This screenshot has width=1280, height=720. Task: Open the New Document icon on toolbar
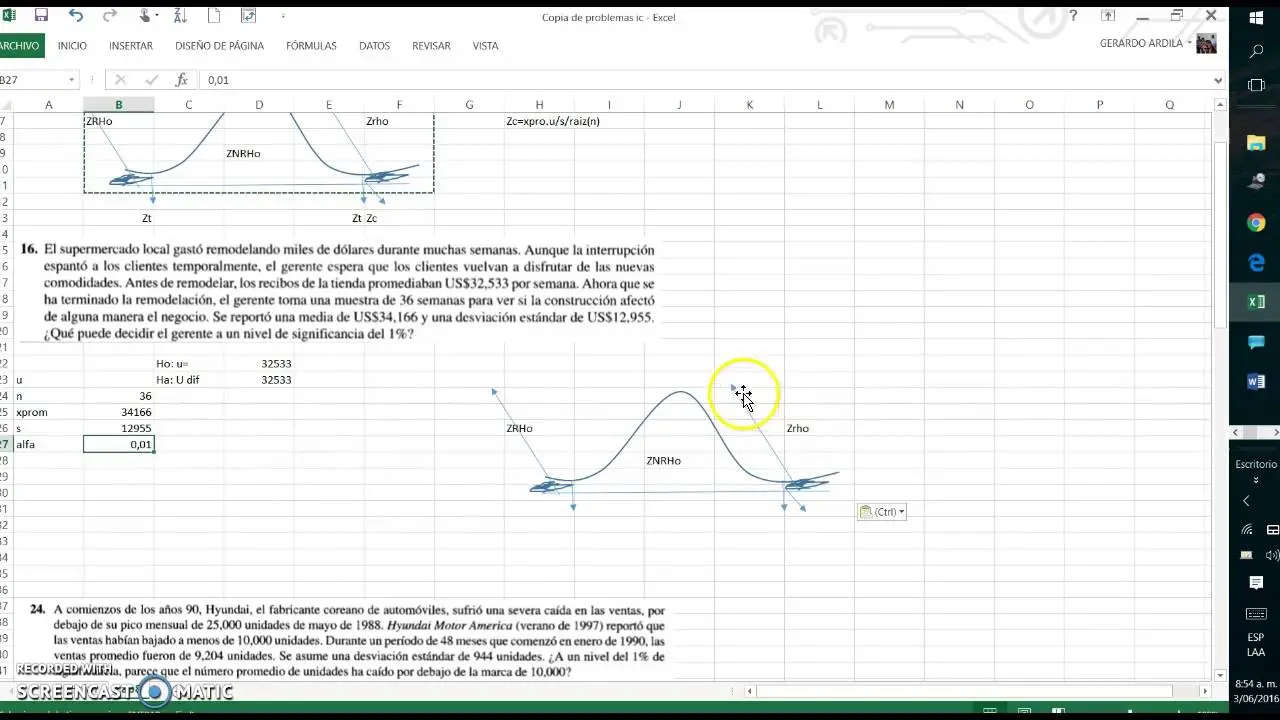tap(214, 16)
